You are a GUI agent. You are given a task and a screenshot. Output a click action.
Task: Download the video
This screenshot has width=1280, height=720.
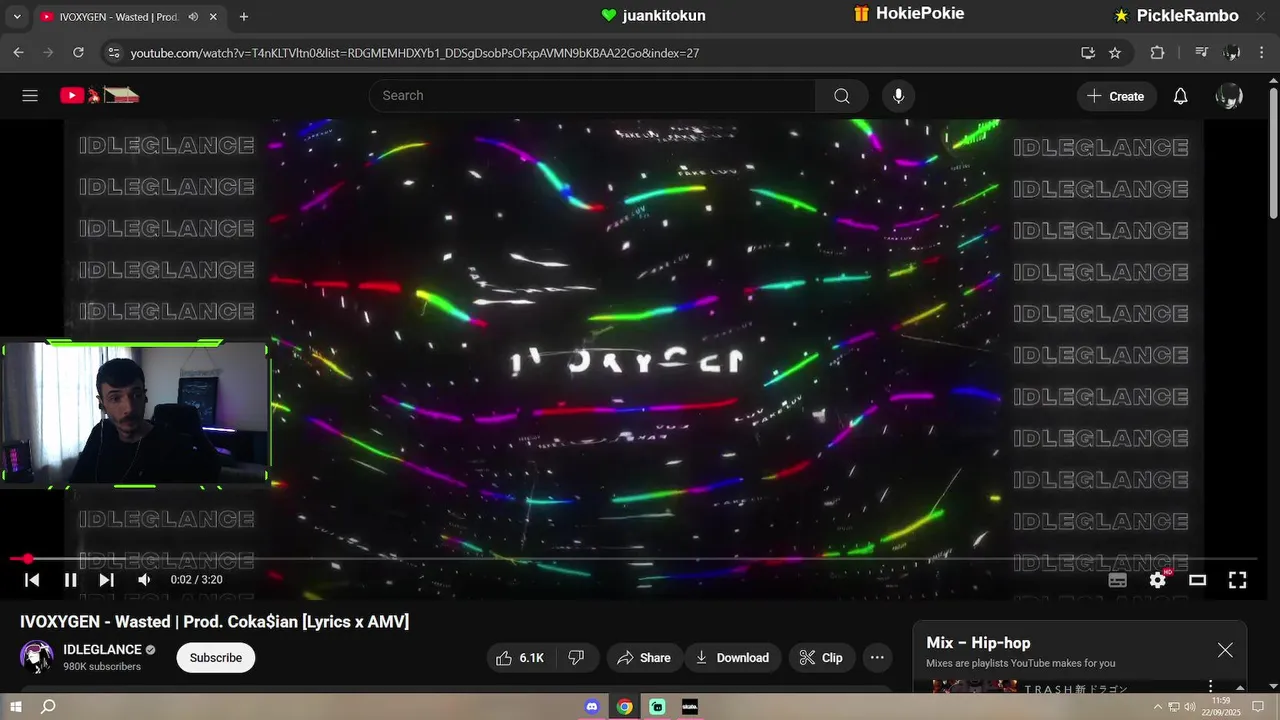pyautogui.click(x=732, y=658)
